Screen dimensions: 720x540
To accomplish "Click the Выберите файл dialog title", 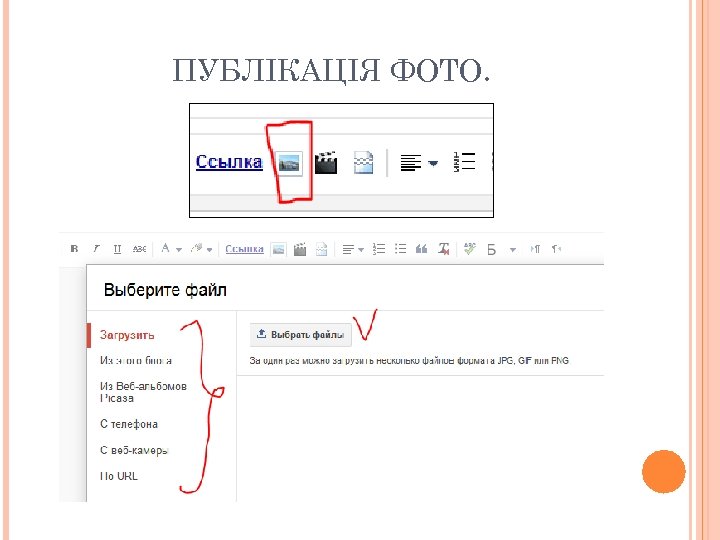I will 165,290.
